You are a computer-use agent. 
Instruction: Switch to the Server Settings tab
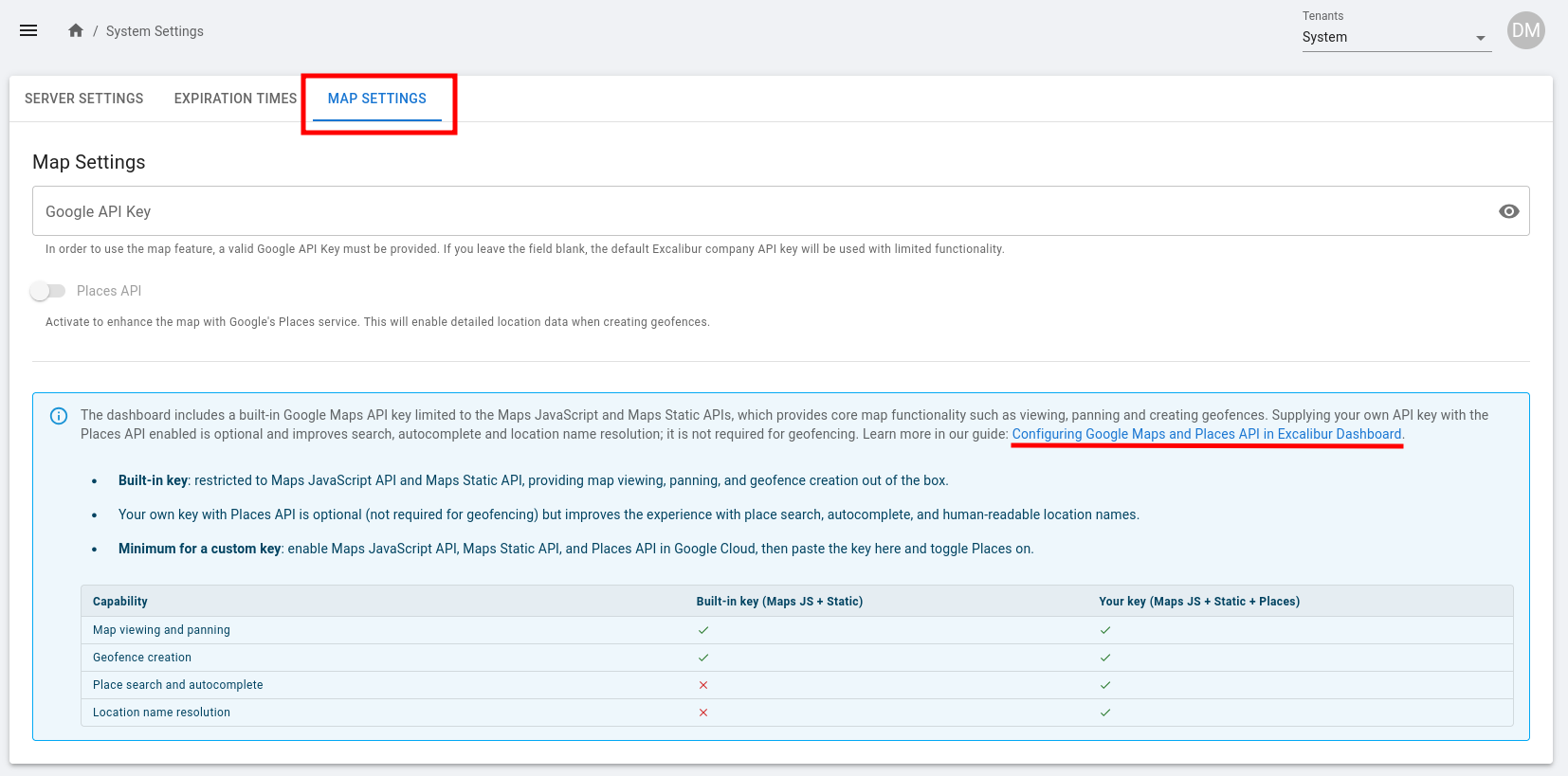[x=84, y=99]
